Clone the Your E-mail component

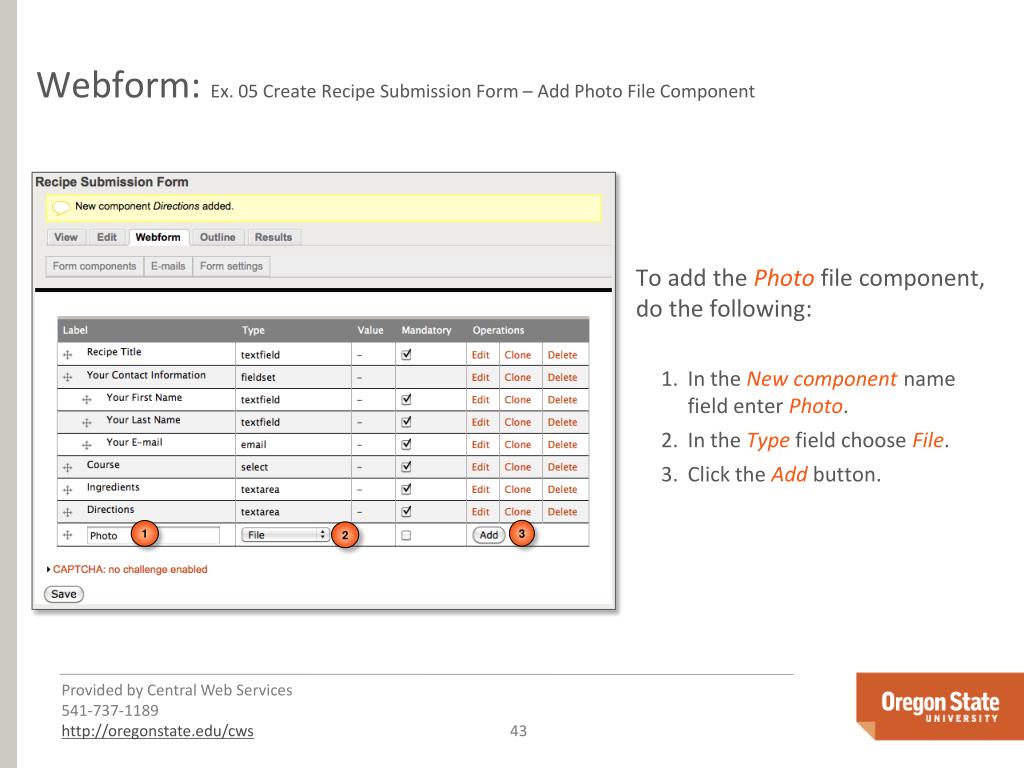point(517,444)
